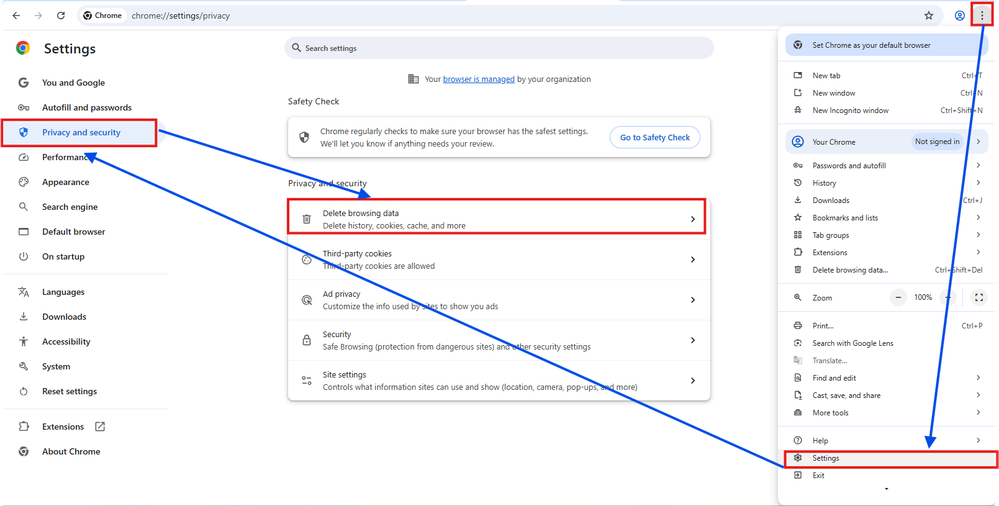Bookmark this page with the star icon
This screenshot has height=506, width=999.
click(928, 16)
